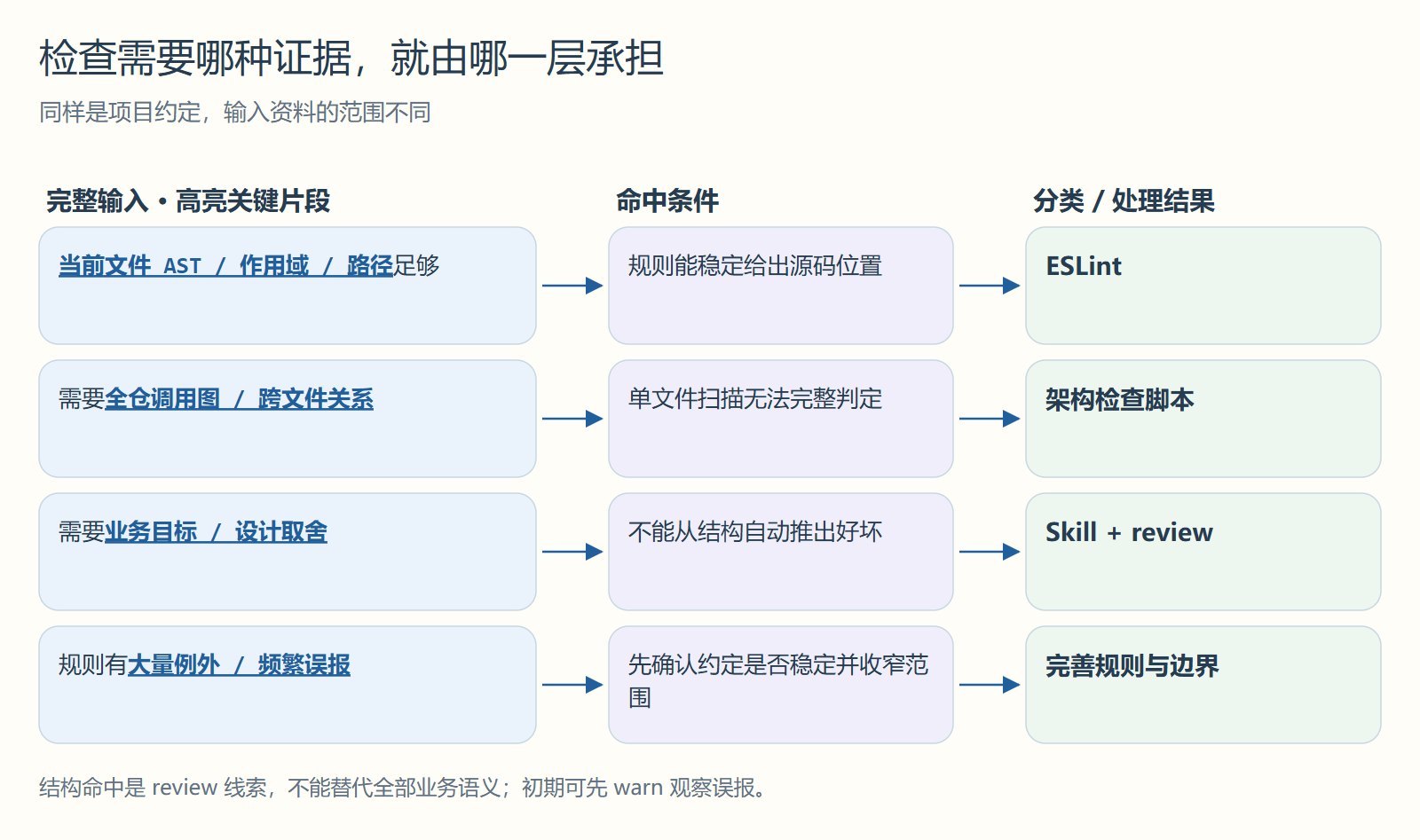
Task: Click the ESLint result card
Action: [1203, 286]
